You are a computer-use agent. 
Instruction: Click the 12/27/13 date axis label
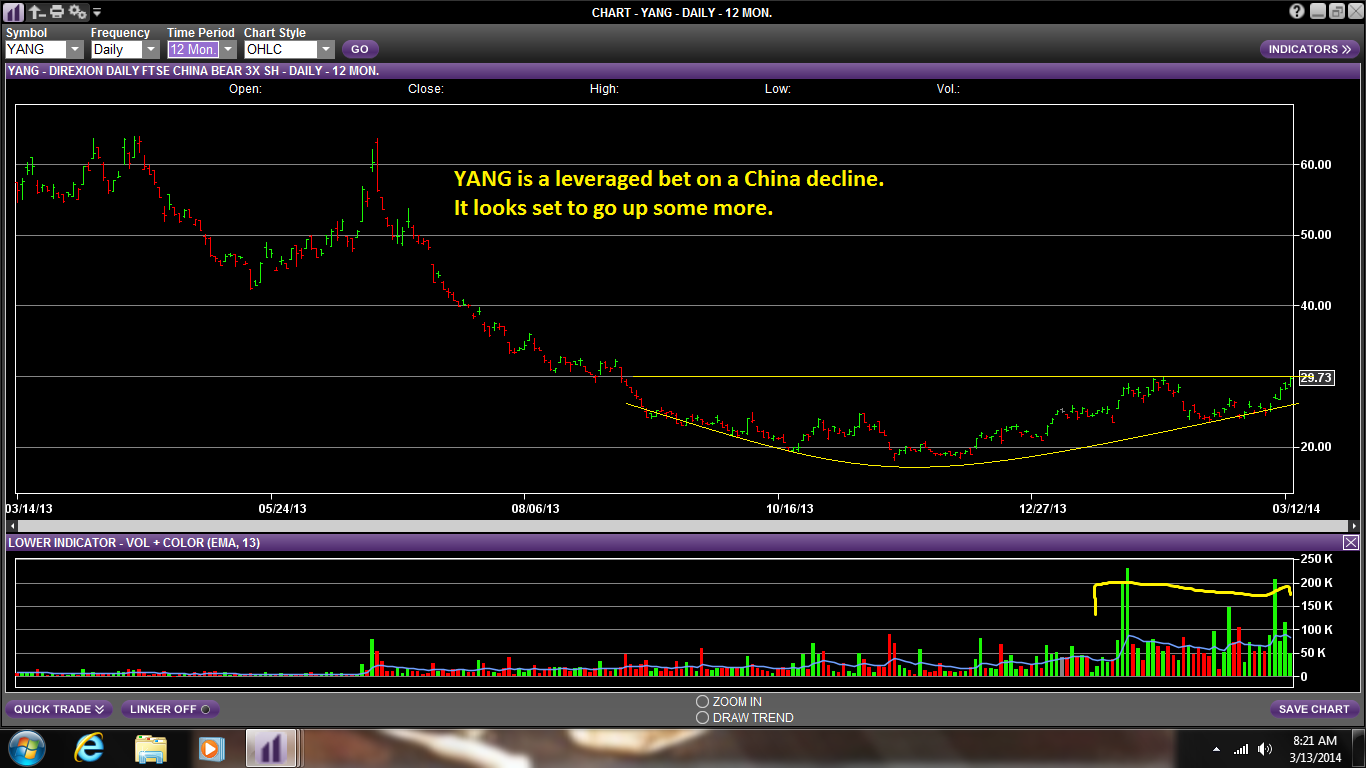point(1043,508)
